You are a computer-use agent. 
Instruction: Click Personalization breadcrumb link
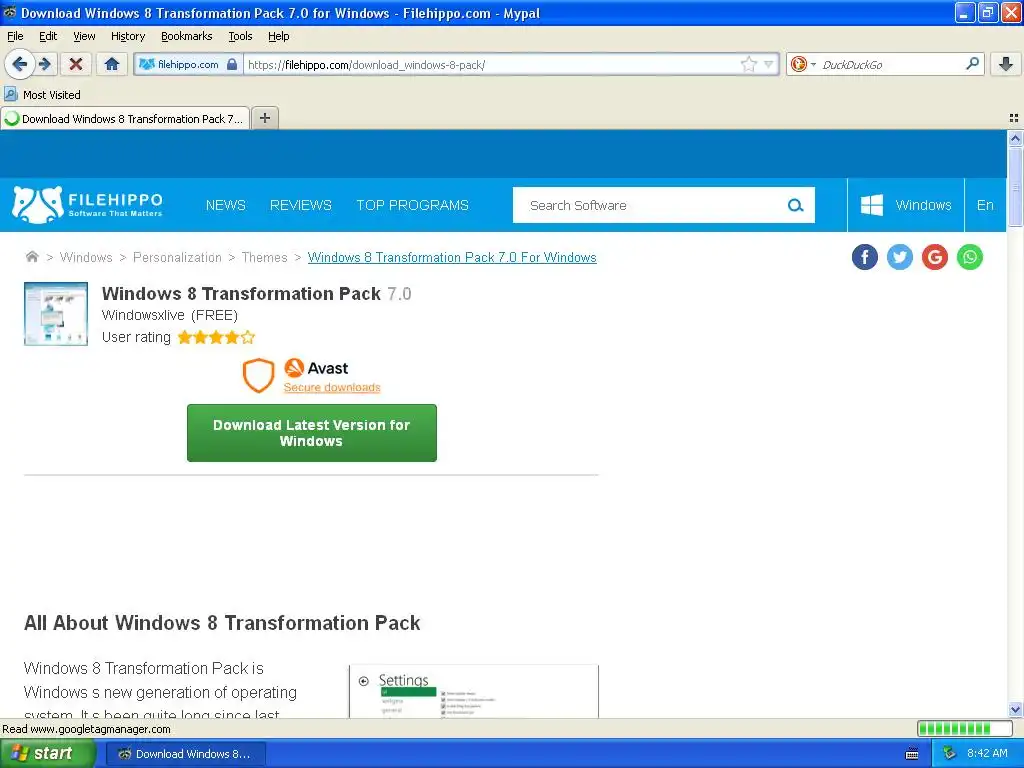pos(177,257)
